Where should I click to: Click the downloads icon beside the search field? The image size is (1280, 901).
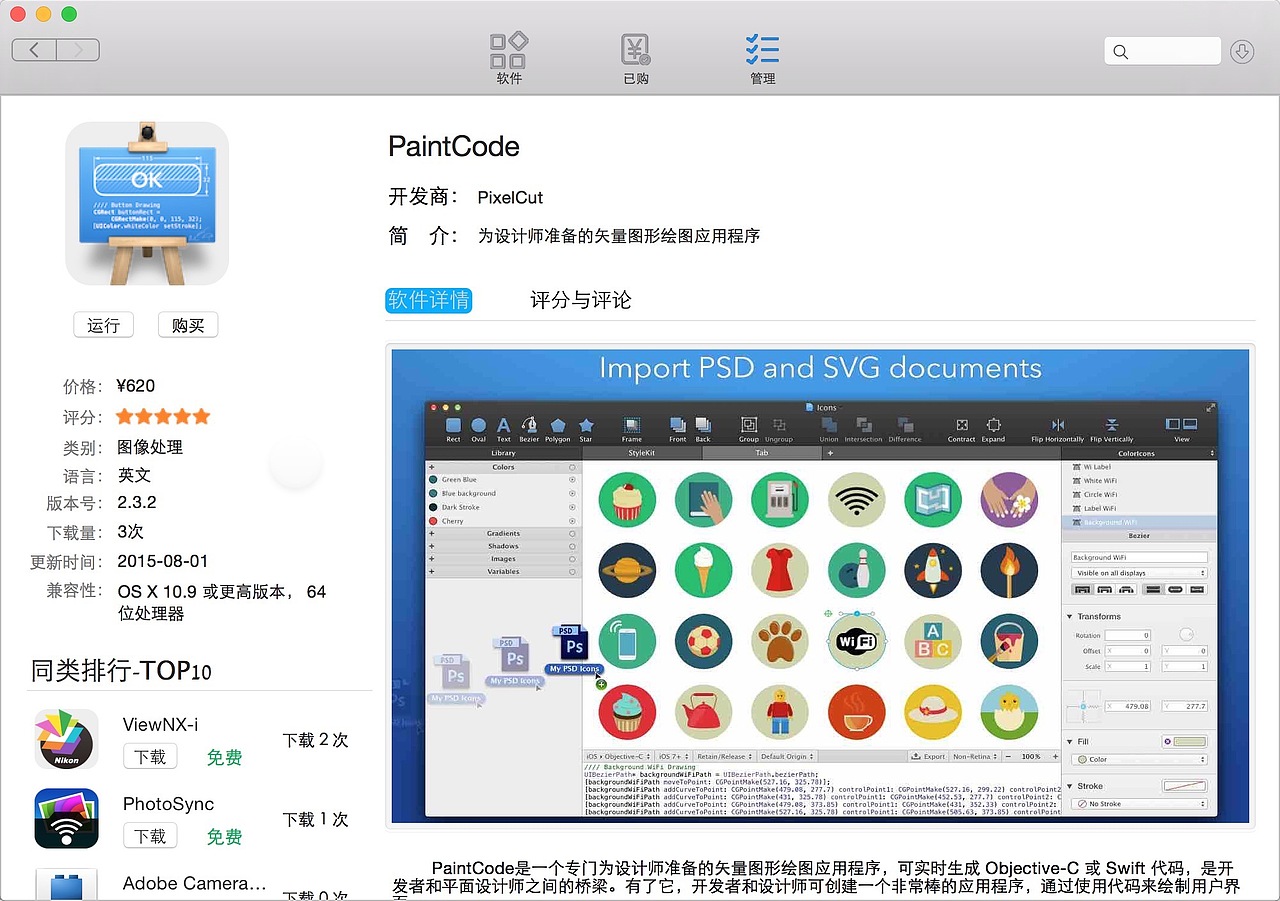pos(1242,51)
